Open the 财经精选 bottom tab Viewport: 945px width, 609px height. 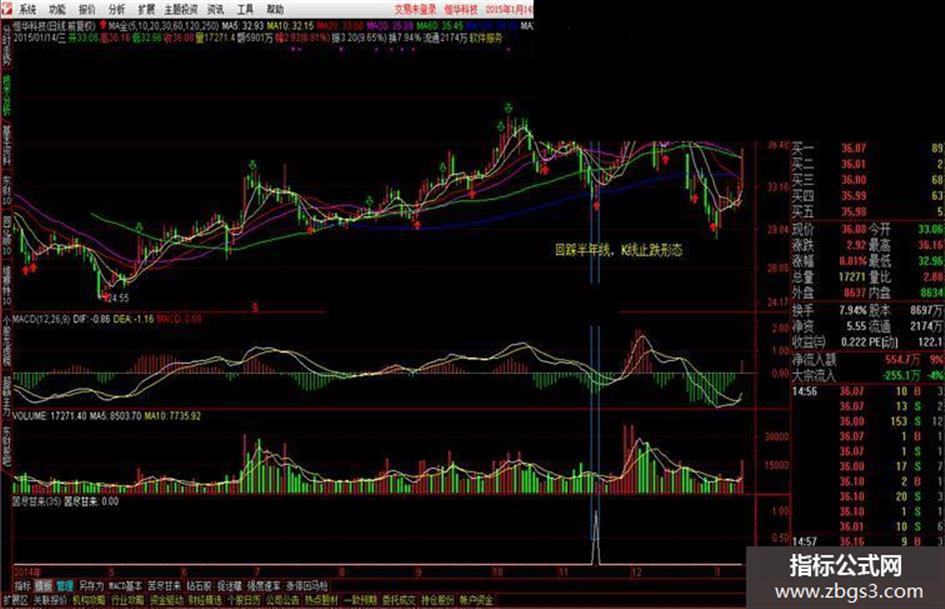coord(205,600)
